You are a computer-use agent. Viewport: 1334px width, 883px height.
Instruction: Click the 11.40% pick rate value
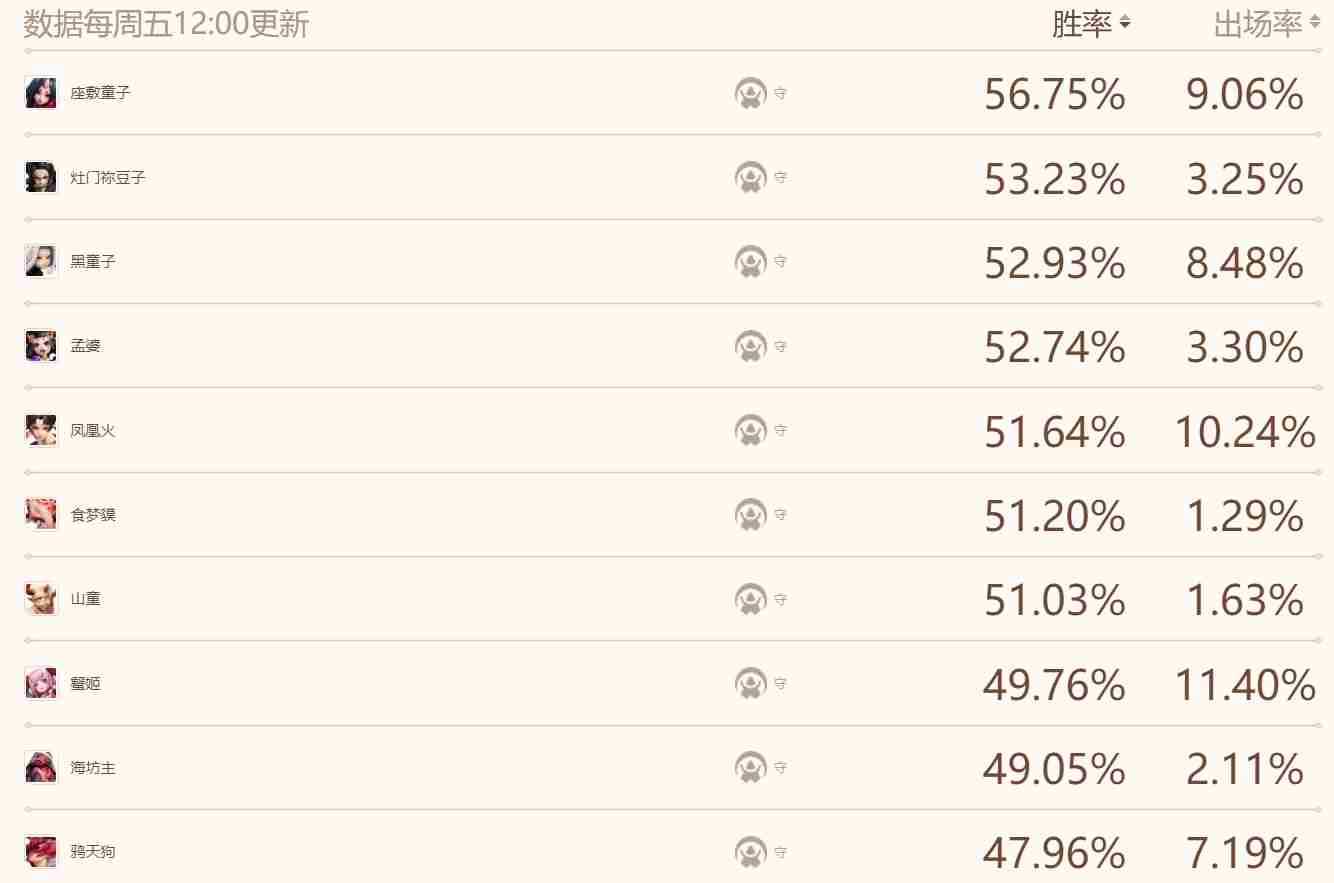coord(1244,686)
